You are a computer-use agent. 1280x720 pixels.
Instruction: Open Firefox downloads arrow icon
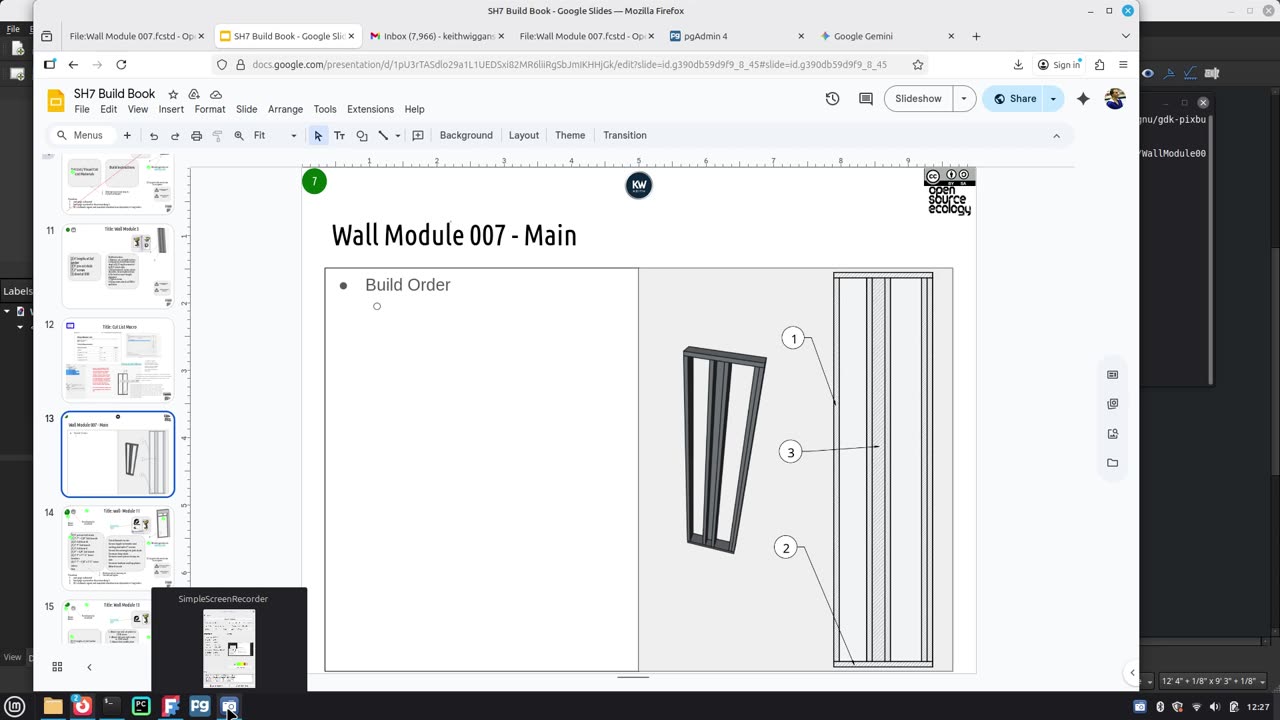[x=1018, y=64]
